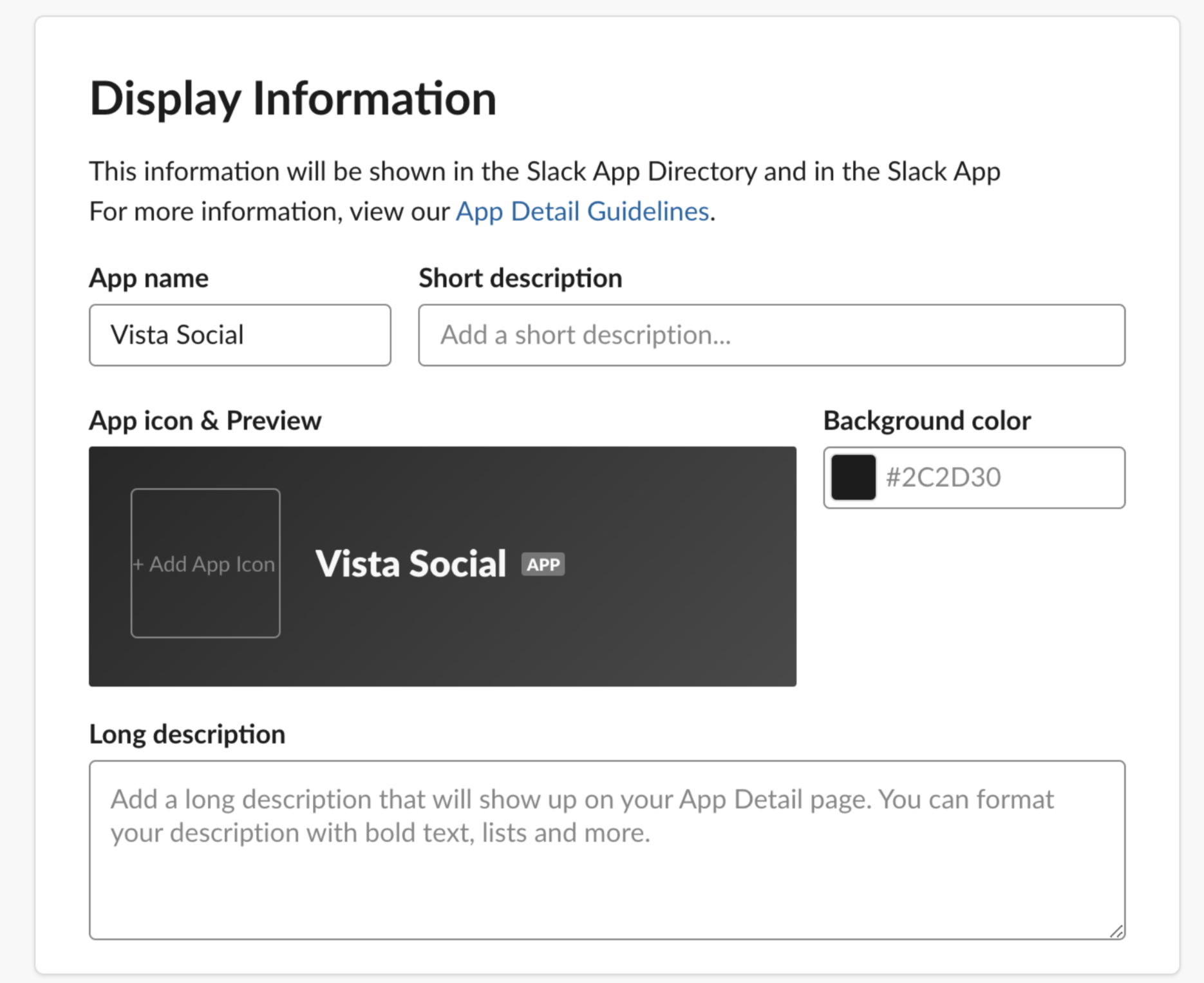Click the Display Information heading

[293, 98]
